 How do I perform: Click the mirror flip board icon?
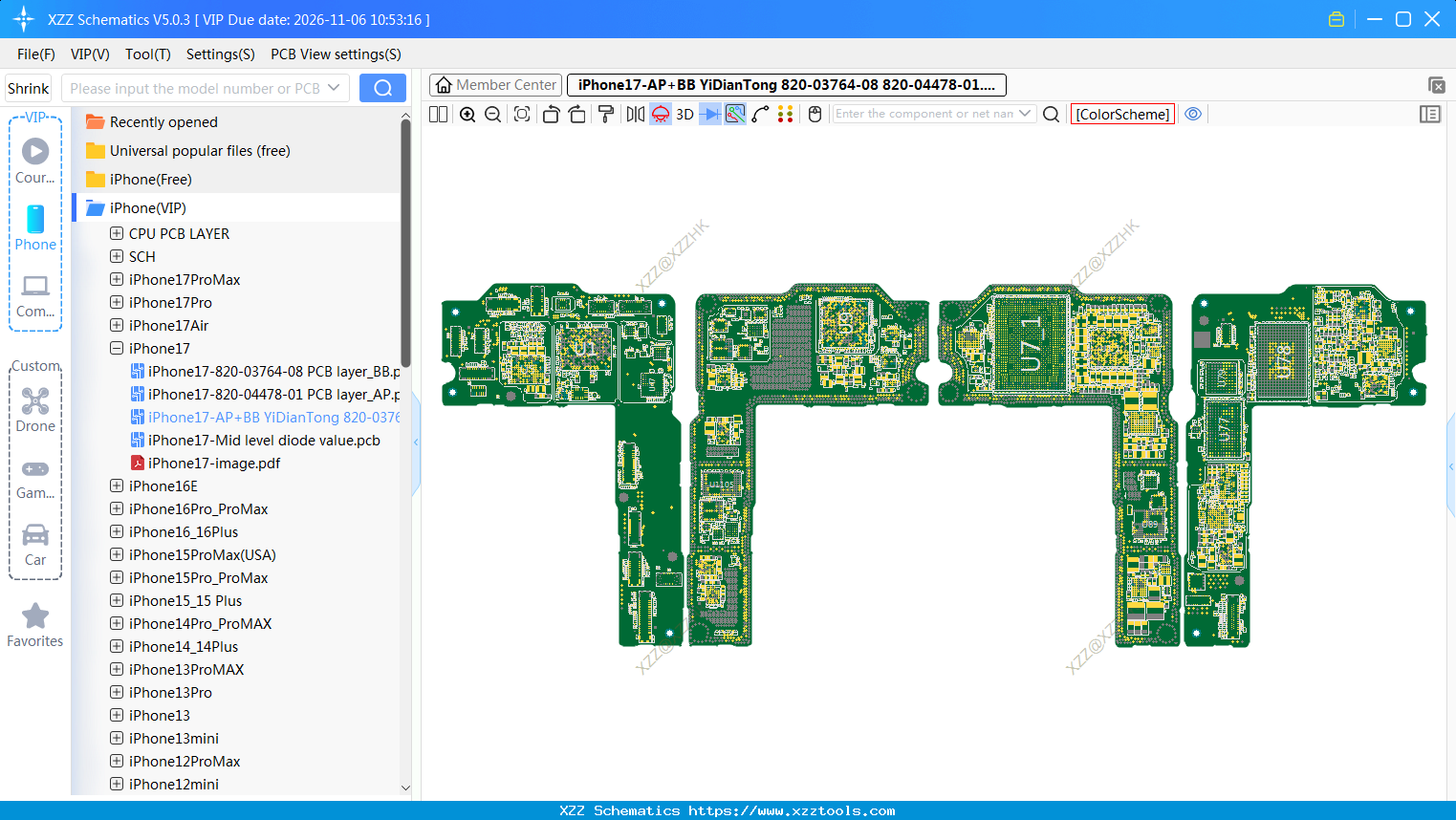[x=635, y=115]
